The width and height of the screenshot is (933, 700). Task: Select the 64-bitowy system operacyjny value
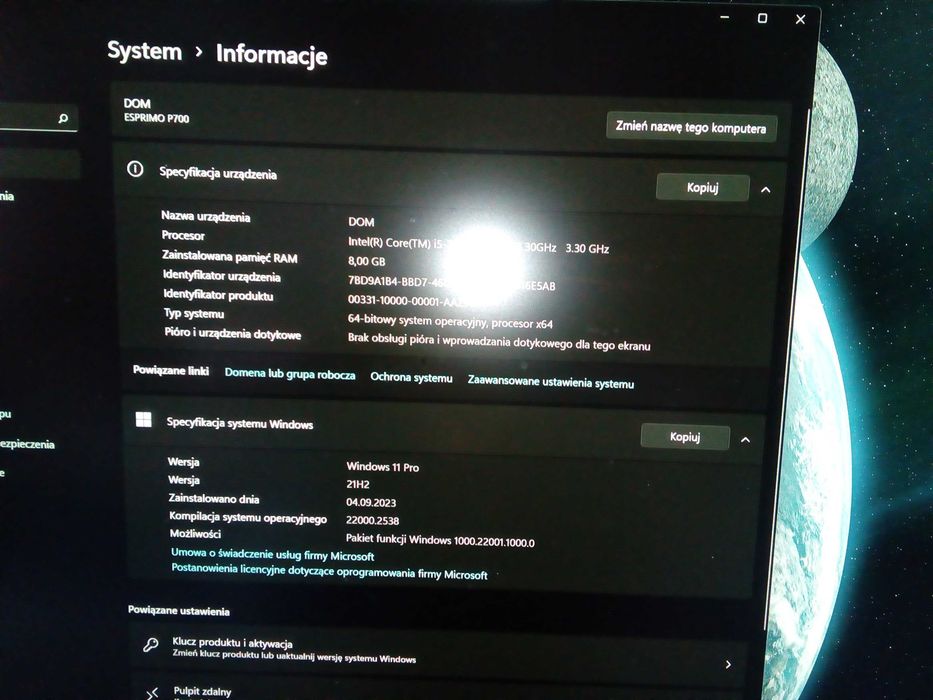[450, 321]
